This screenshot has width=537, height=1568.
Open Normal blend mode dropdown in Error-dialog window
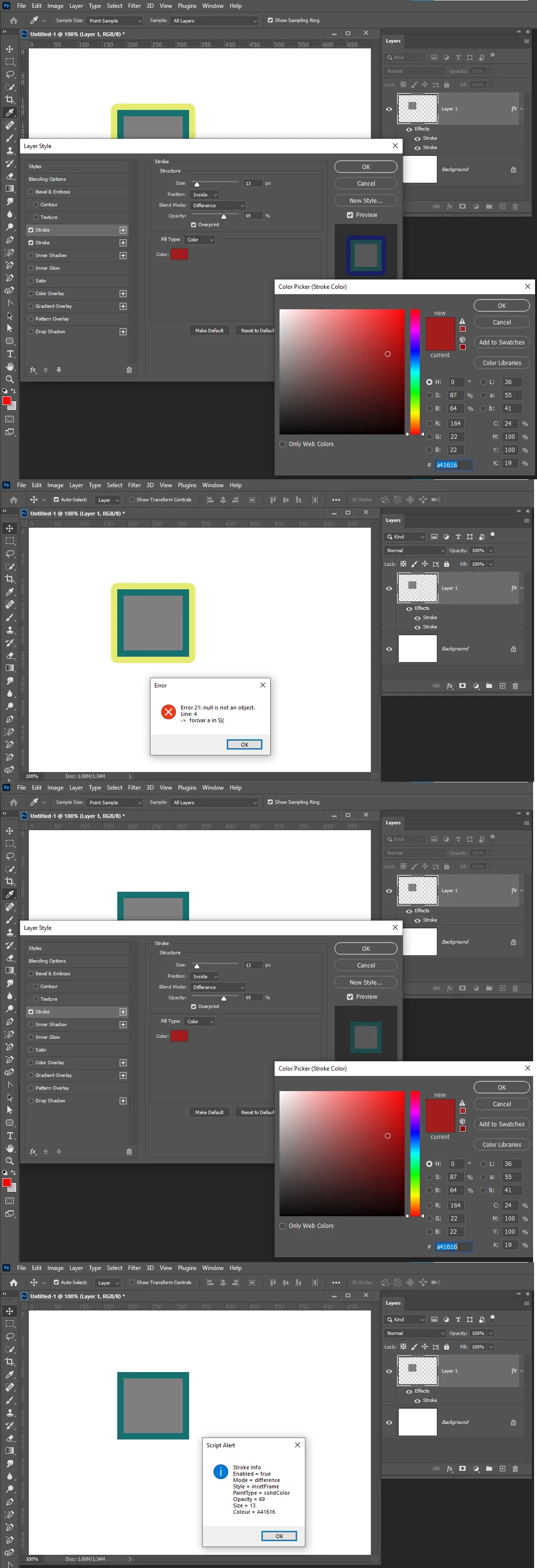coord(415,550)
